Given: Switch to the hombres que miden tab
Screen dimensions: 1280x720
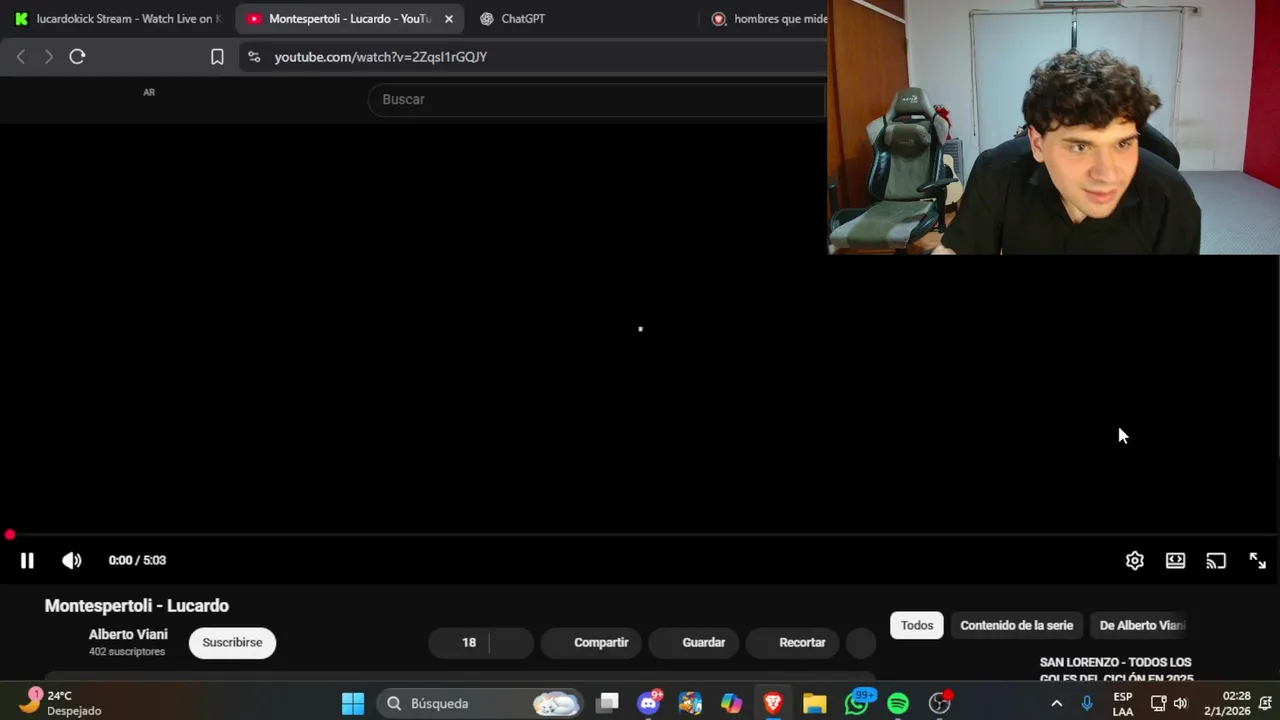Looking at the screenshot, I should tap(768, 19).
